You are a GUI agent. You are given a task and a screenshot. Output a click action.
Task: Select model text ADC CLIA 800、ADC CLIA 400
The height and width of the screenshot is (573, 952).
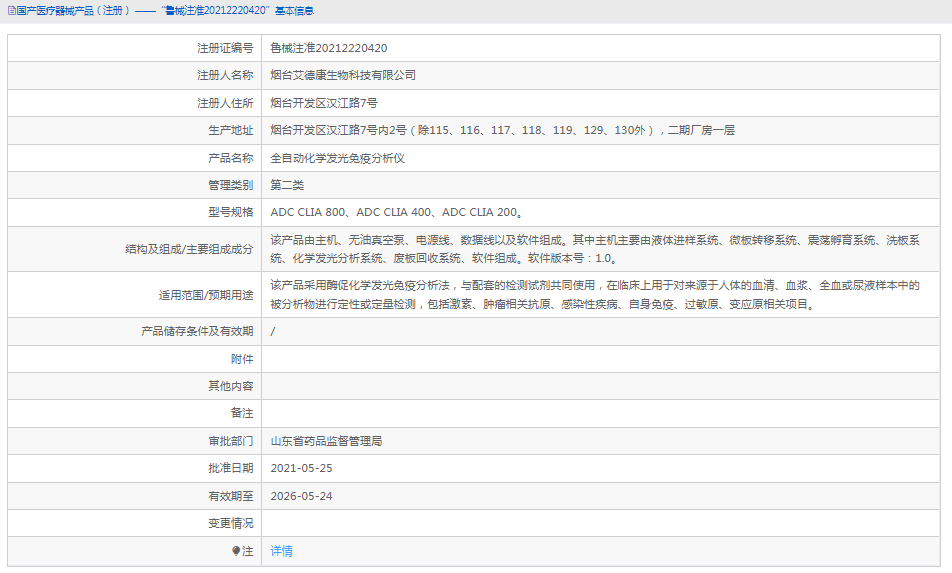click(x=351, y=212)
